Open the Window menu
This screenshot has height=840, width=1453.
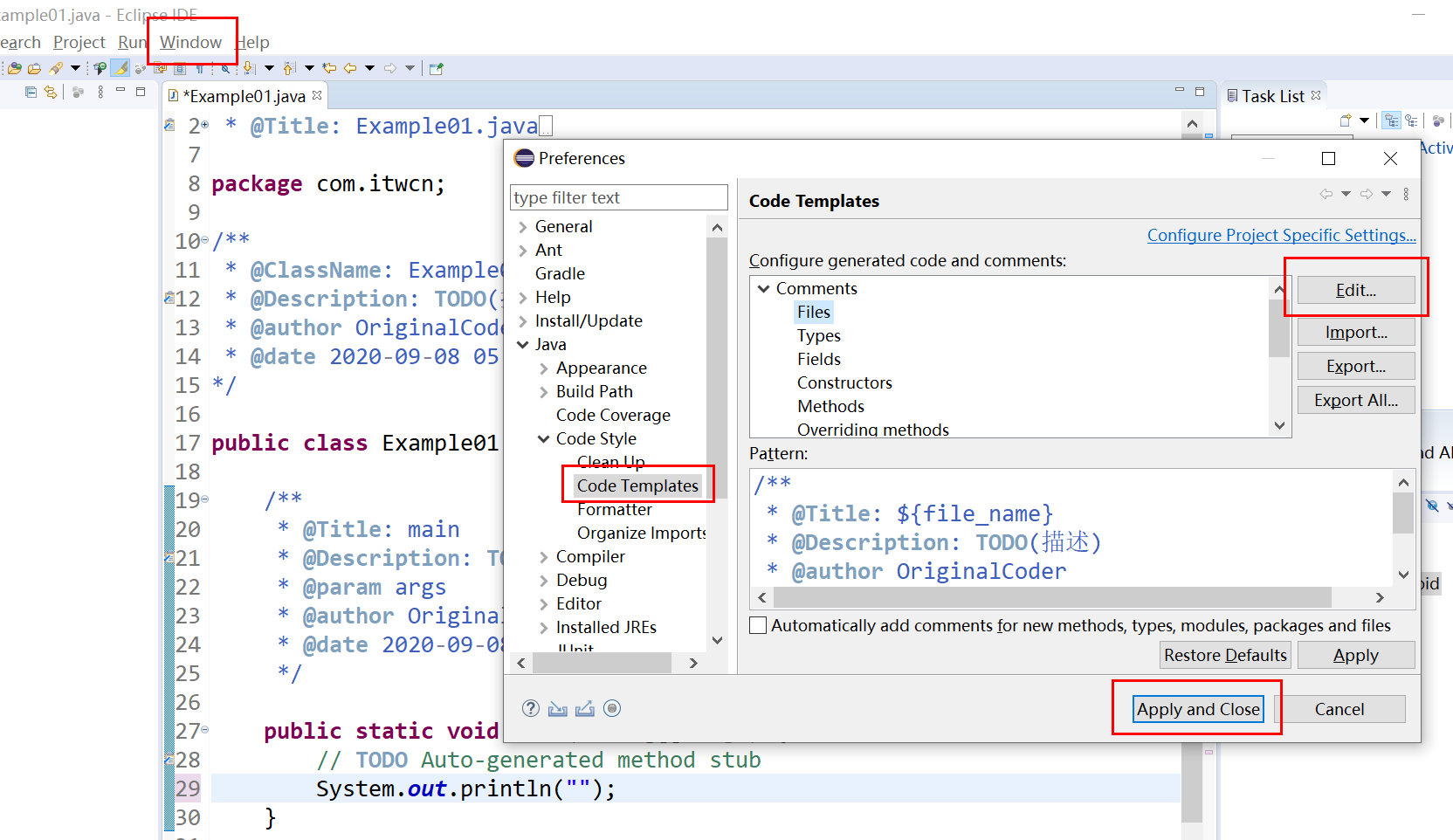pyautogui.click(x=190, y=42)
